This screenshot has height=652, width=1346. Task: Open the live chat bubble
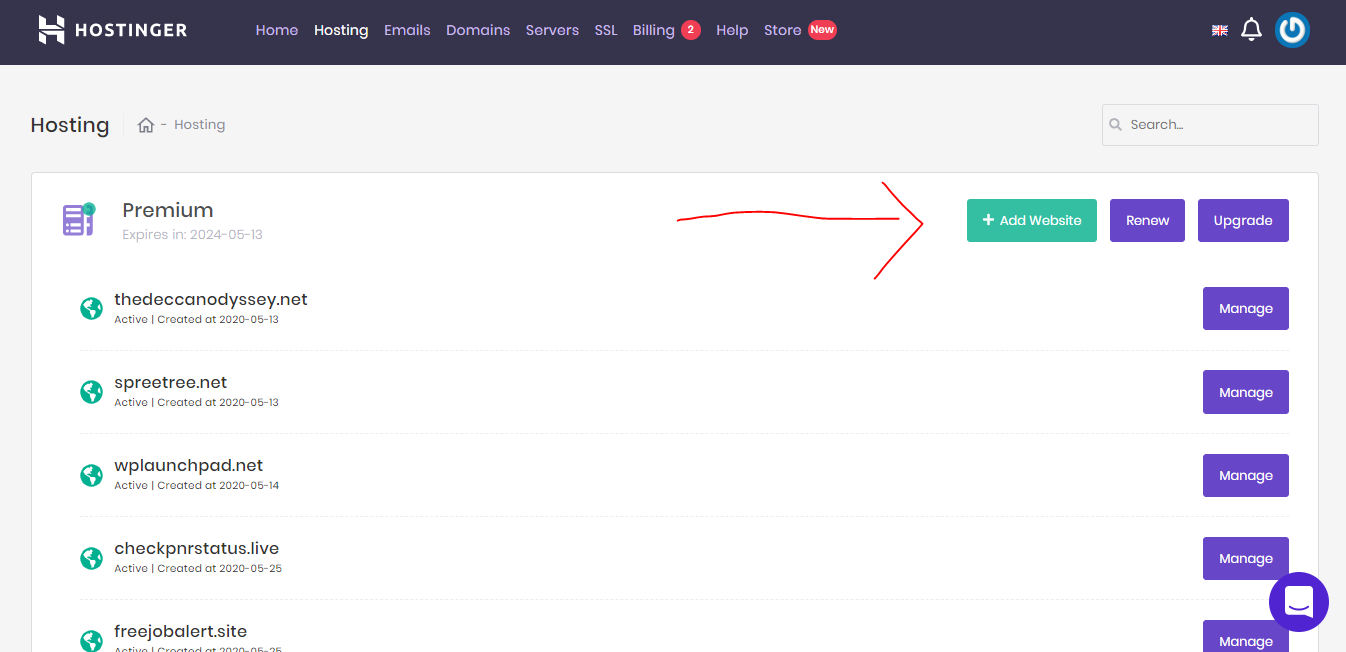pyautogui.click(x=1299, y=602)
